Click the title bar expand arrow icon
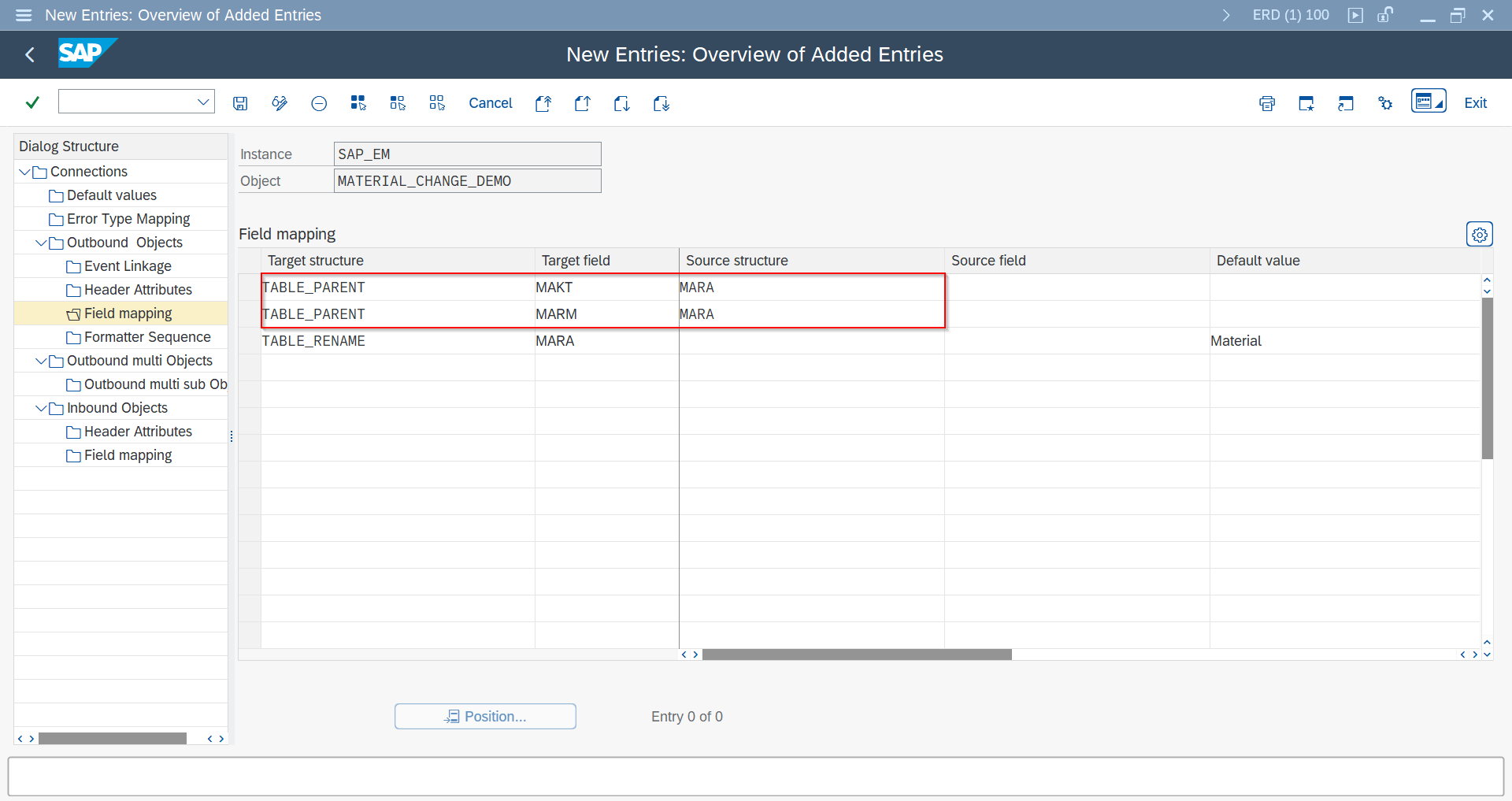 click(1226, 15)
